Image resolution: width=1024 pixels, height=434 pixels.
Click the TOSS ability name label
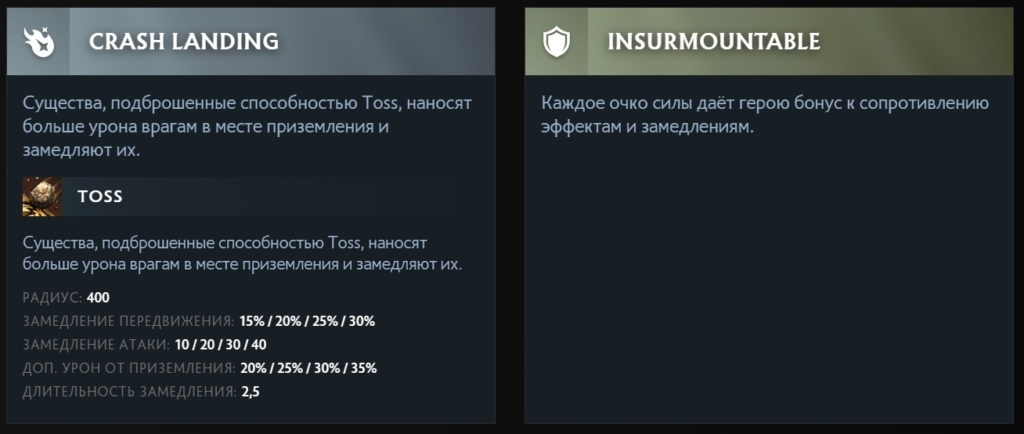(100, 196)
